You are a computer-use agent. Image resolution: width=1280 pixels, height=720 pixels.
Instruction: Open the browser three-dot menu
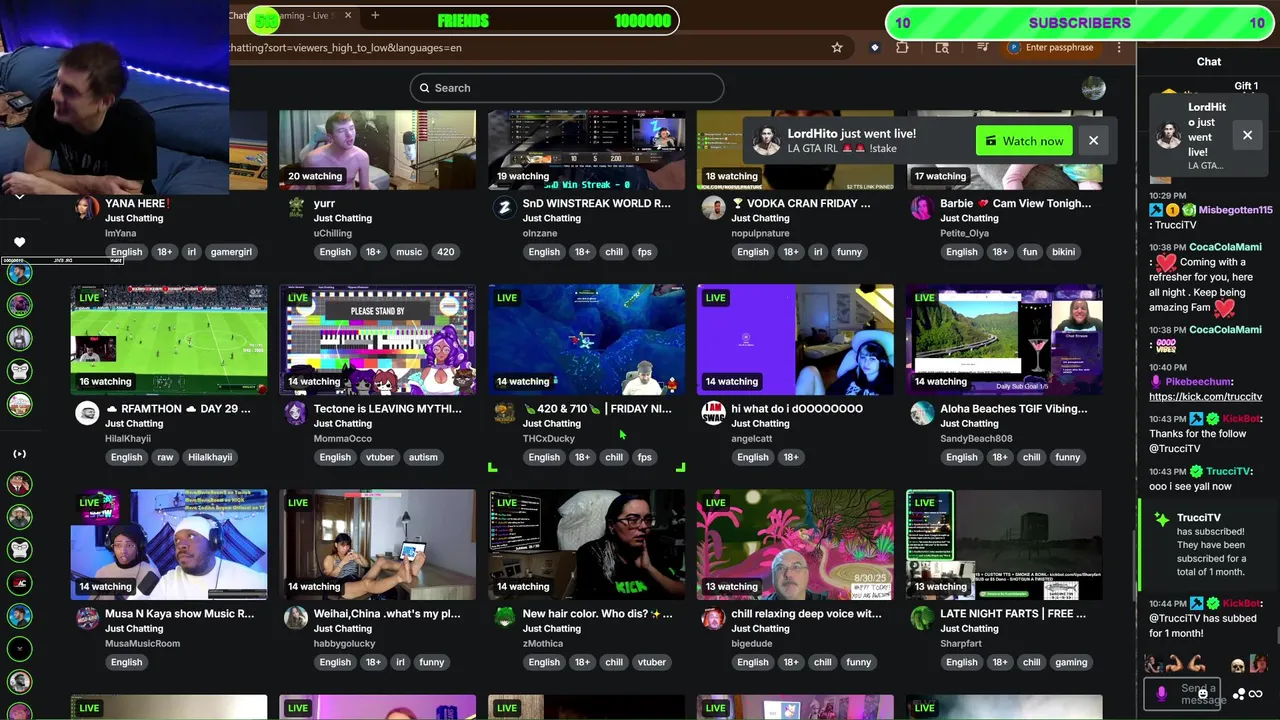1119,47
